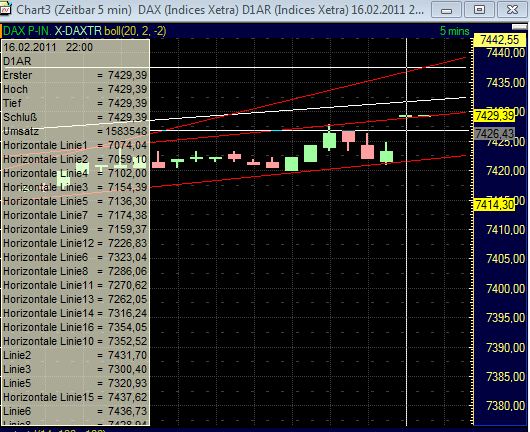Click the boll(20, 2, -2) indicator label
Image resolution: width=530 pixels, height=432 pixels.
pyautogui.click(x=135, y=31)
